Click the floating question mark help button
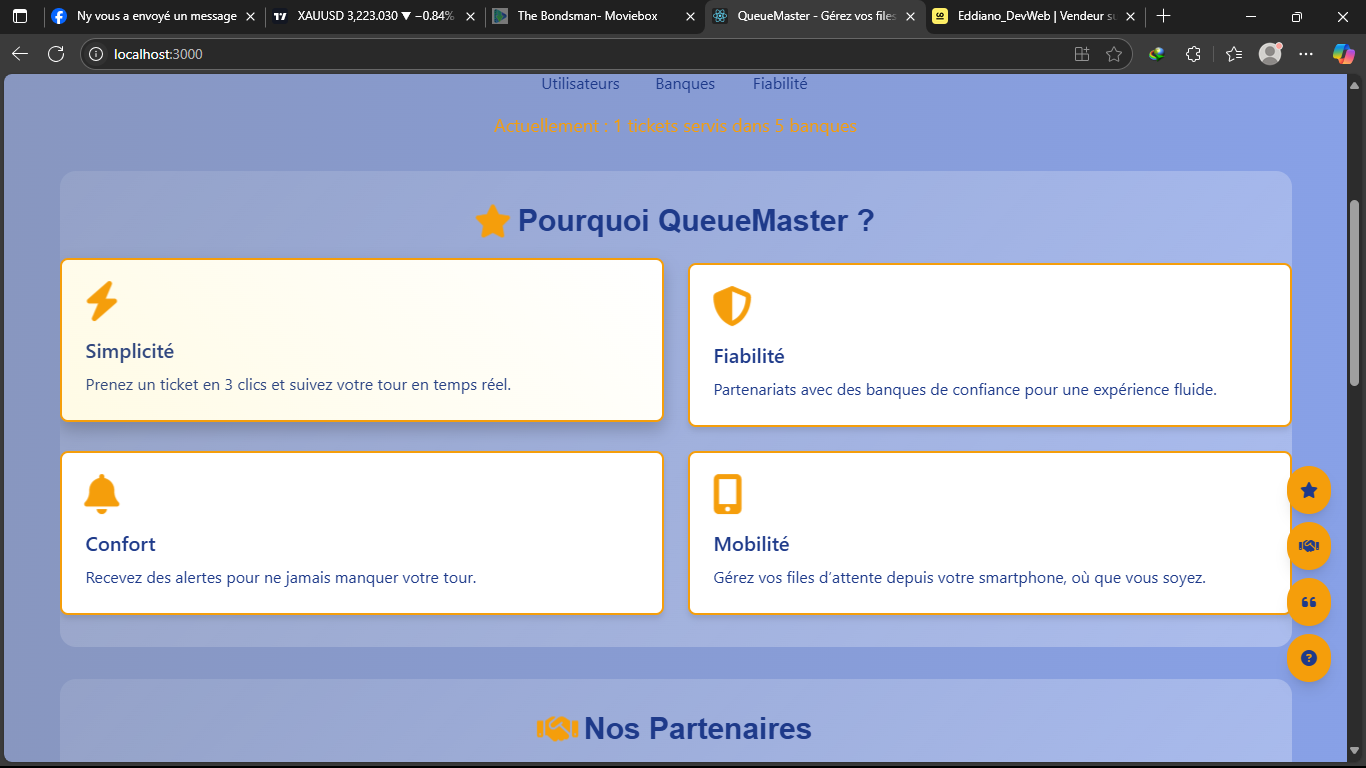Viewport: 1366px width, 768px height. coord(1309,658)
